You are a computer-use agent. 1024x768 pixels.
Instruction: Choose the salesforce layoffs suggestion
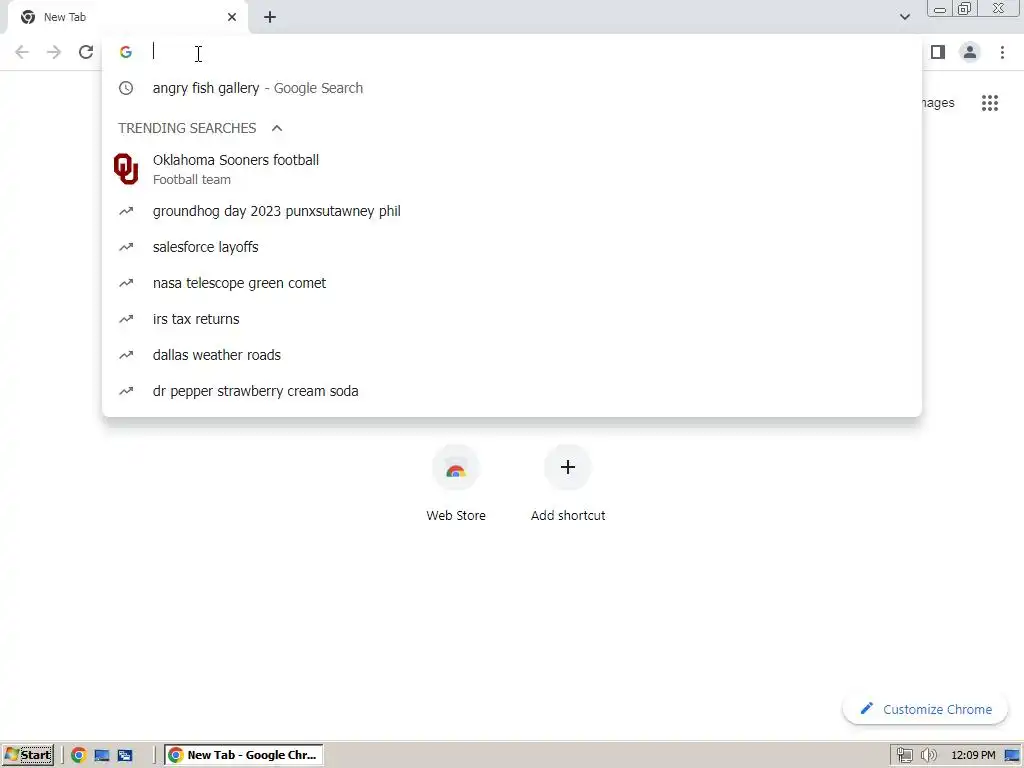(512, 247)
